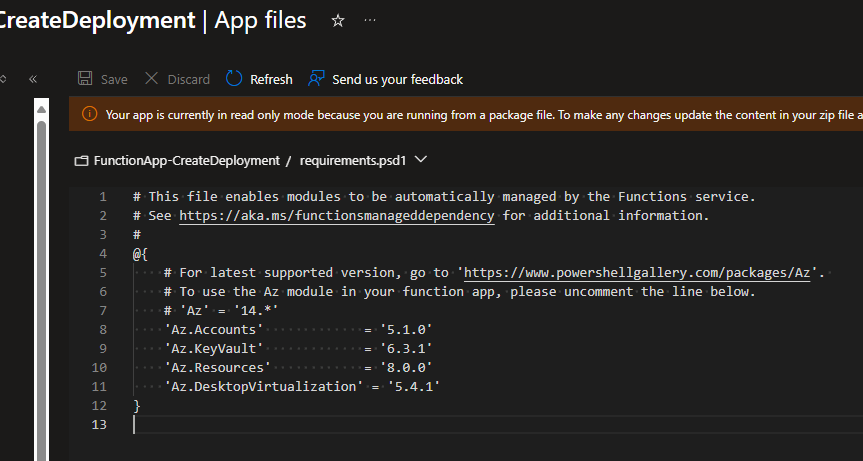This screenshot has width=863, height=461.
Task: Click the '5.4.1' version value
Action: point(414,387)
